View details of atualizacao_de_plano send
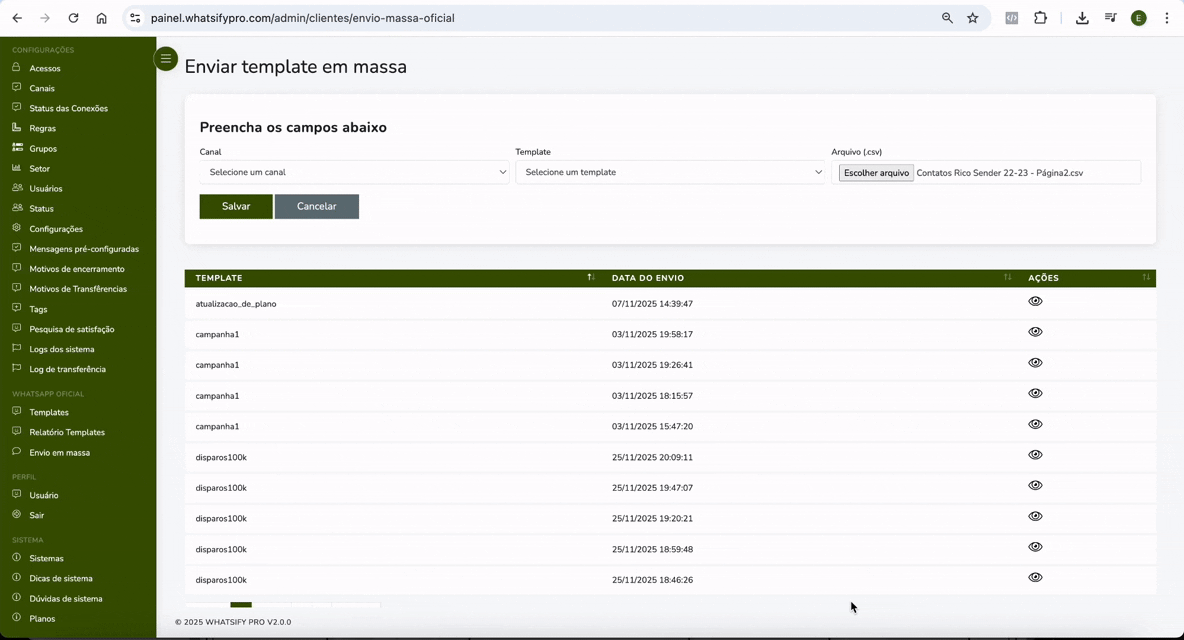Screen dimensions: 1184x640 click(1035, 301)
